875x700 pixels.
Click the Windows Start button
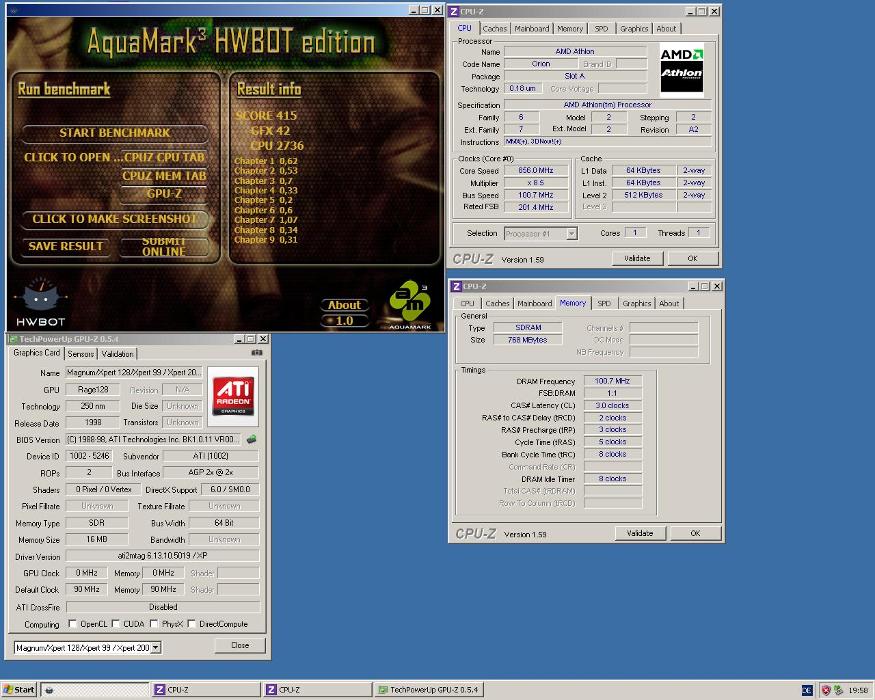point(19,690)
